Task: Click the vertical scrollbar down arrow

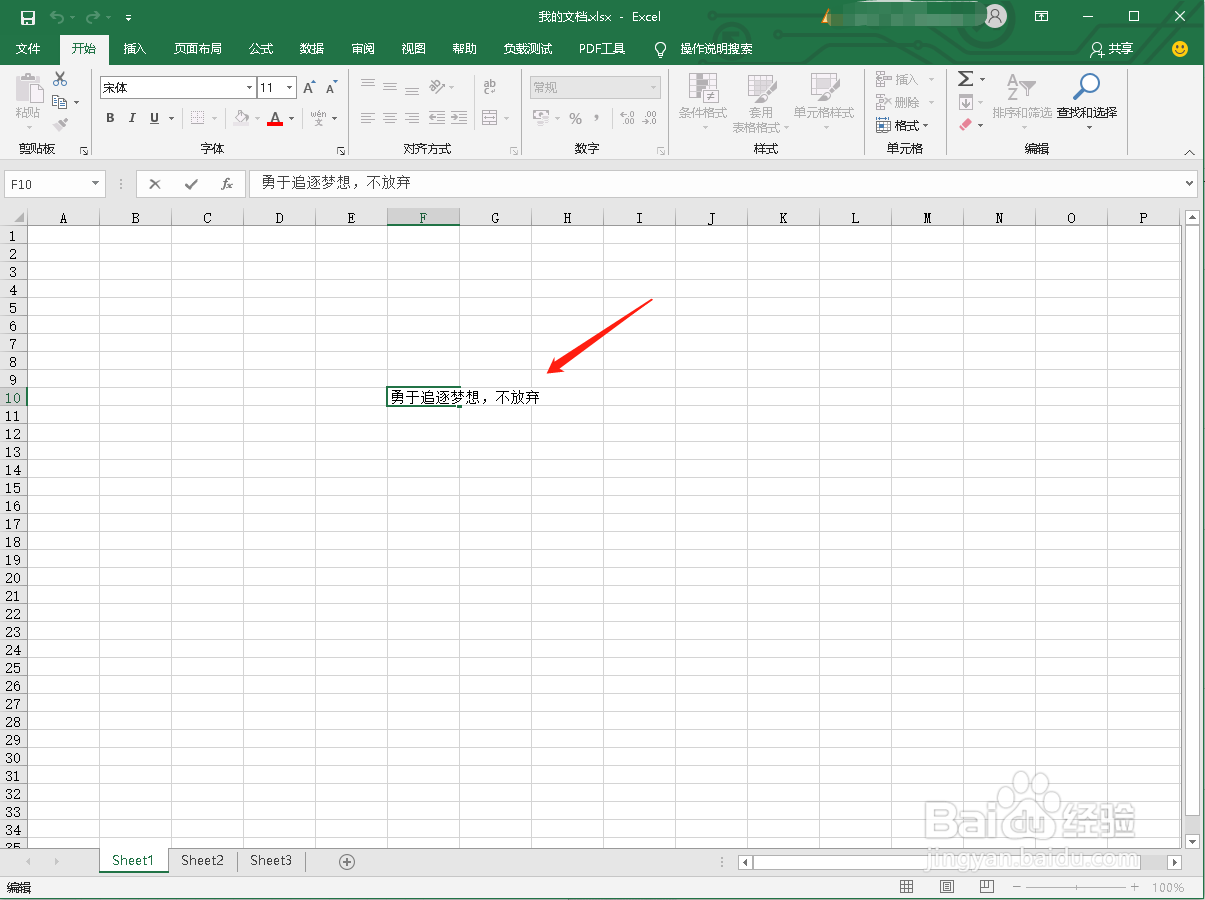Action: coord(1192,842)
